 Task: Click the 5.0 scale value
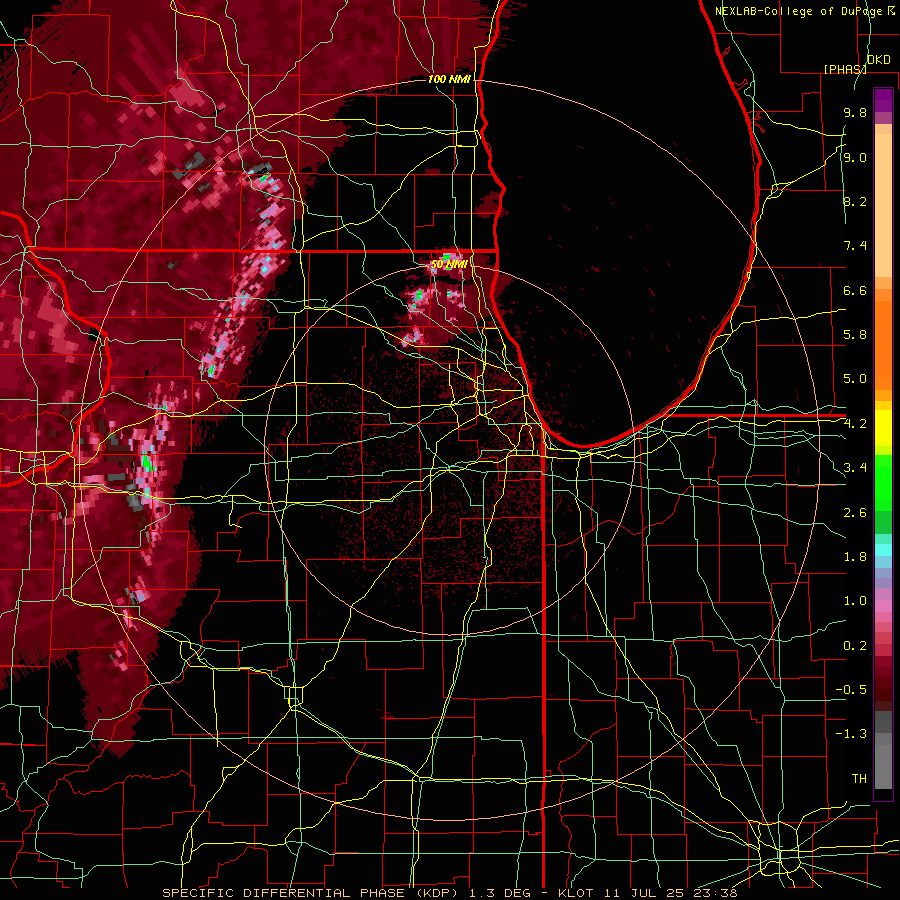coord(855,379)
